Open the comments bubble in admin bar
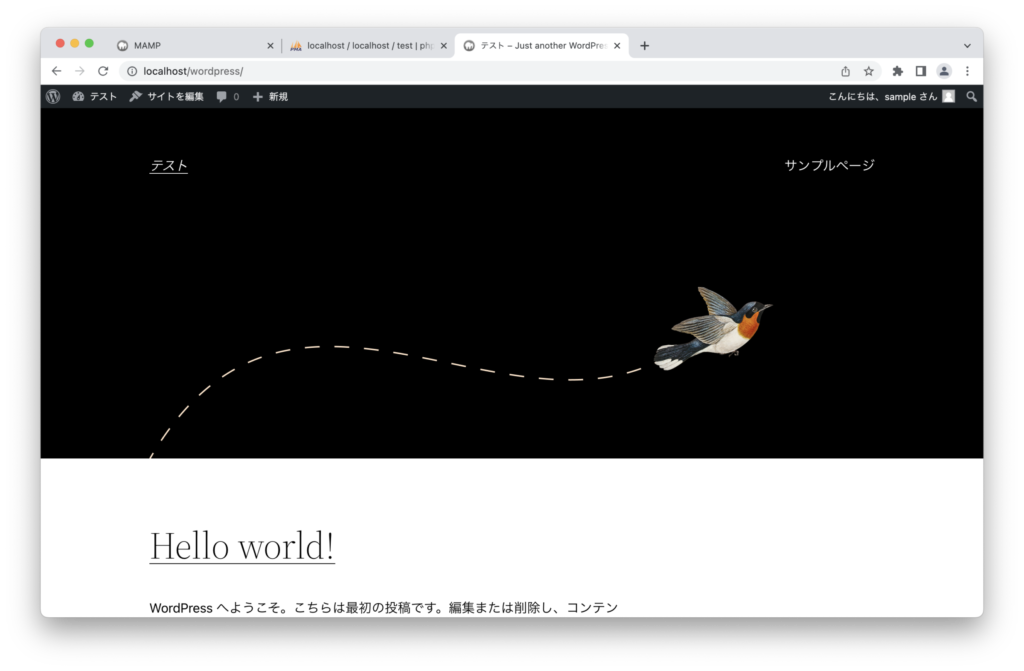The height and width of the screenshot is (671, 1024). pyautogui.click(x=227, y=97)
